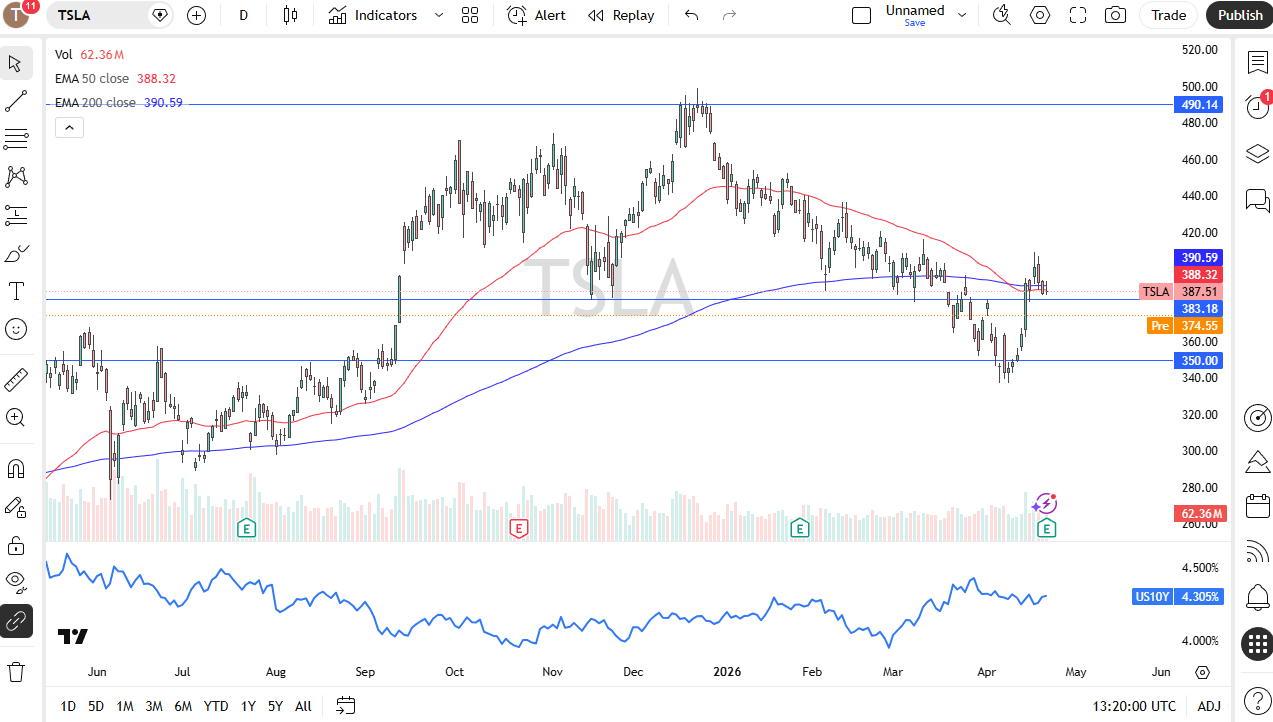Open the chats speech bubble icon
Image resolution: width=1273 pixels, height=722 pixels.
pos(1257,200)
